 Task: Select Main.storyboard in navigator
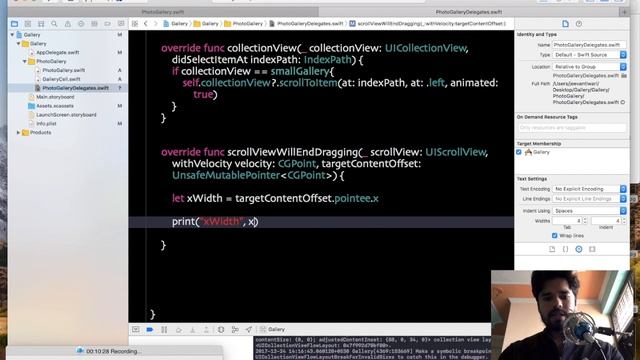[x=55, y=97]
